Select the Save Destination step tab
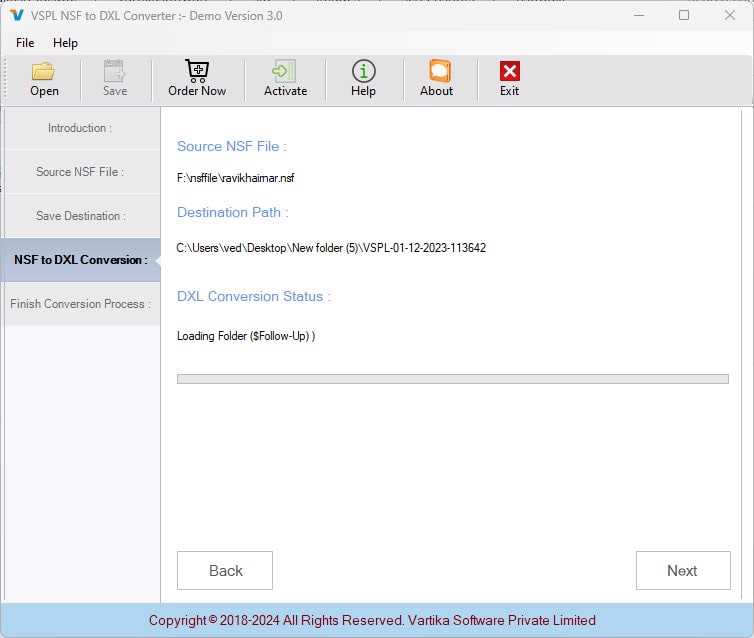The height and width of the screenshot is (638, 754). click(81, 216)
